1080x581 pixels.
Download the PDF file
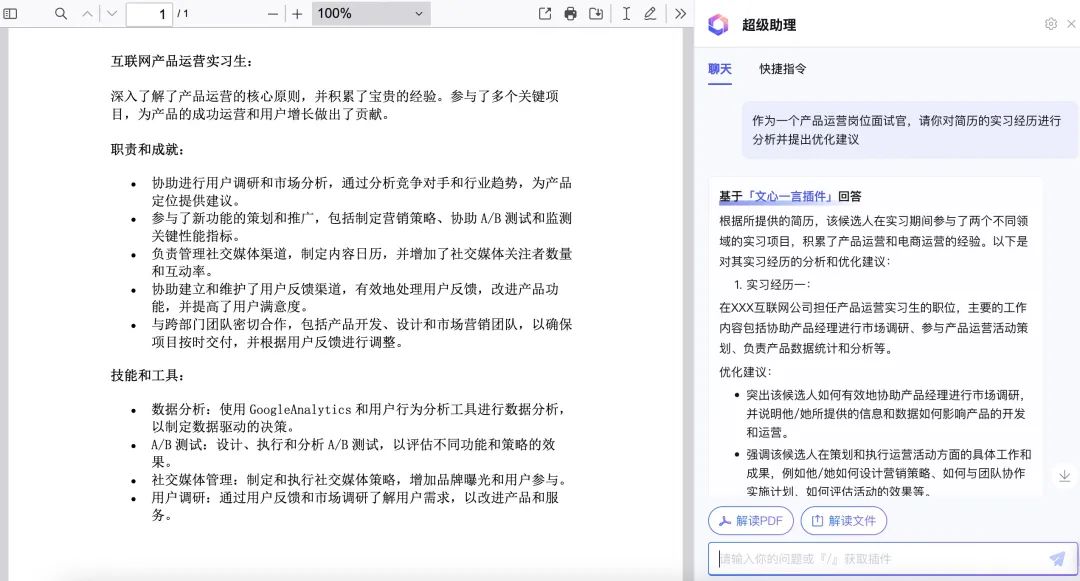click(596, 14)
